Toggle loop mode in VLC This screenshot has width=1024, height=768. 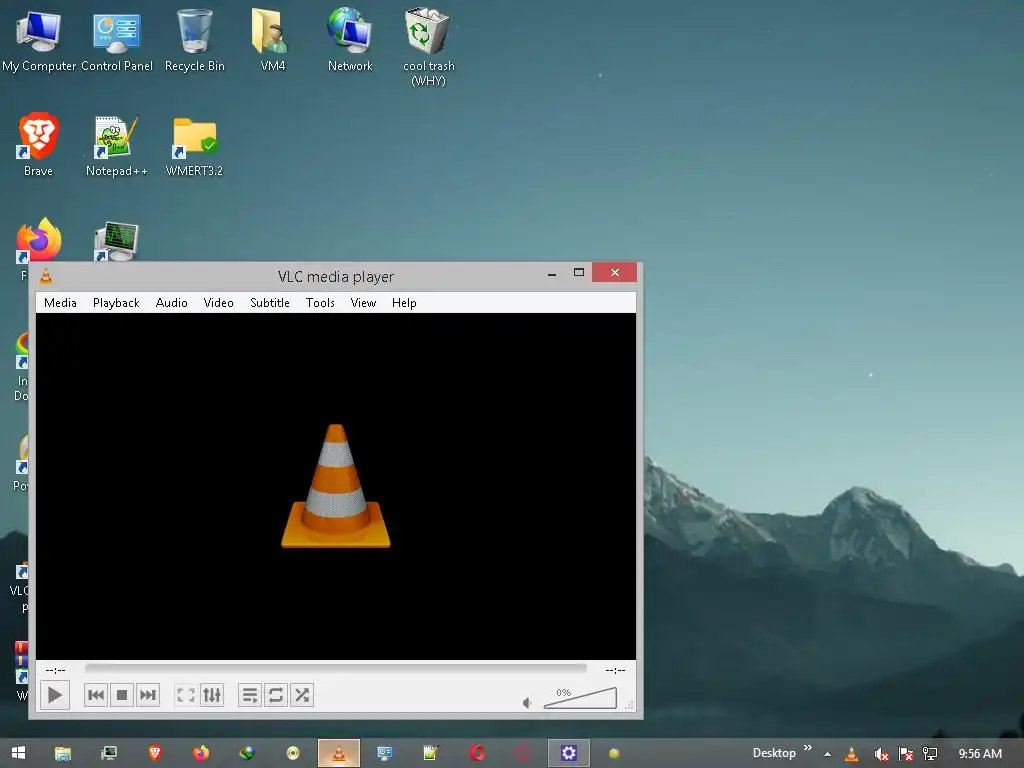tap(276, 695)
